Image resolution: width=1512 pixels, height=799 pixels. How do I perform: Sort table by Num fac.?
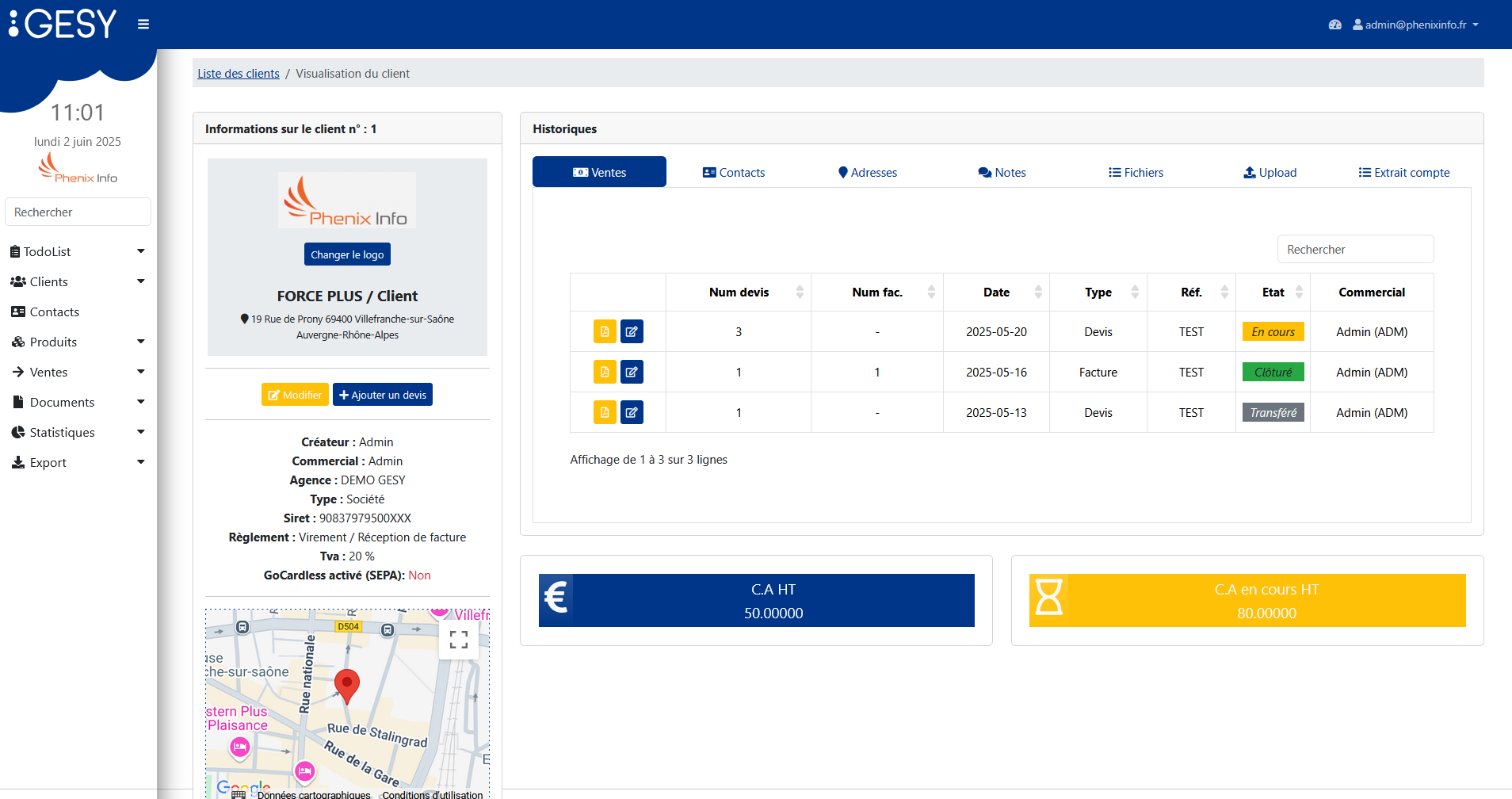pos(877,292)
